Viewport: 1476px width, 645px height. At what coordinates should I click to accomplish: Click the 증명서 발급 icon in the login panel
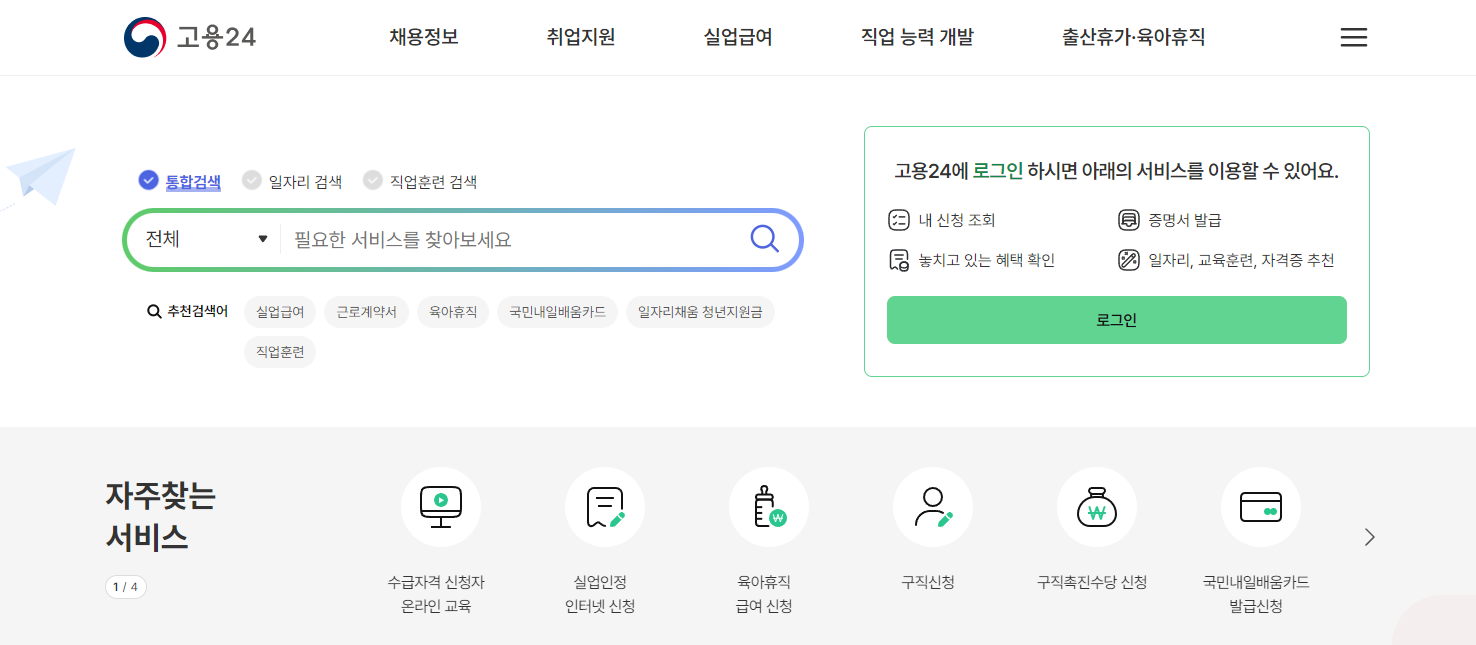click(x=1130, y=219)
